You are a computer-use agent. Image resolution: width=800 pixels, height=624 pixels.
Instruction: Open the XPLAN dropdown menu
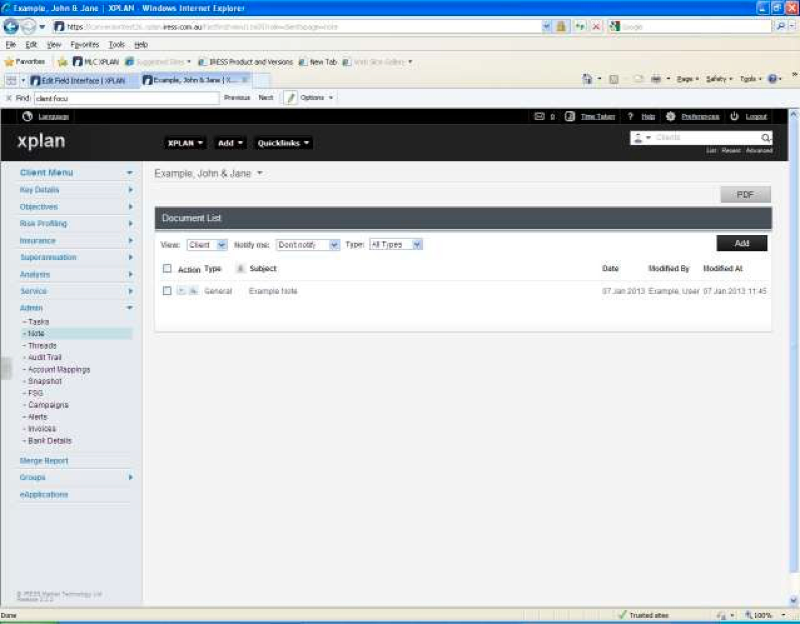tap(185, 143)
